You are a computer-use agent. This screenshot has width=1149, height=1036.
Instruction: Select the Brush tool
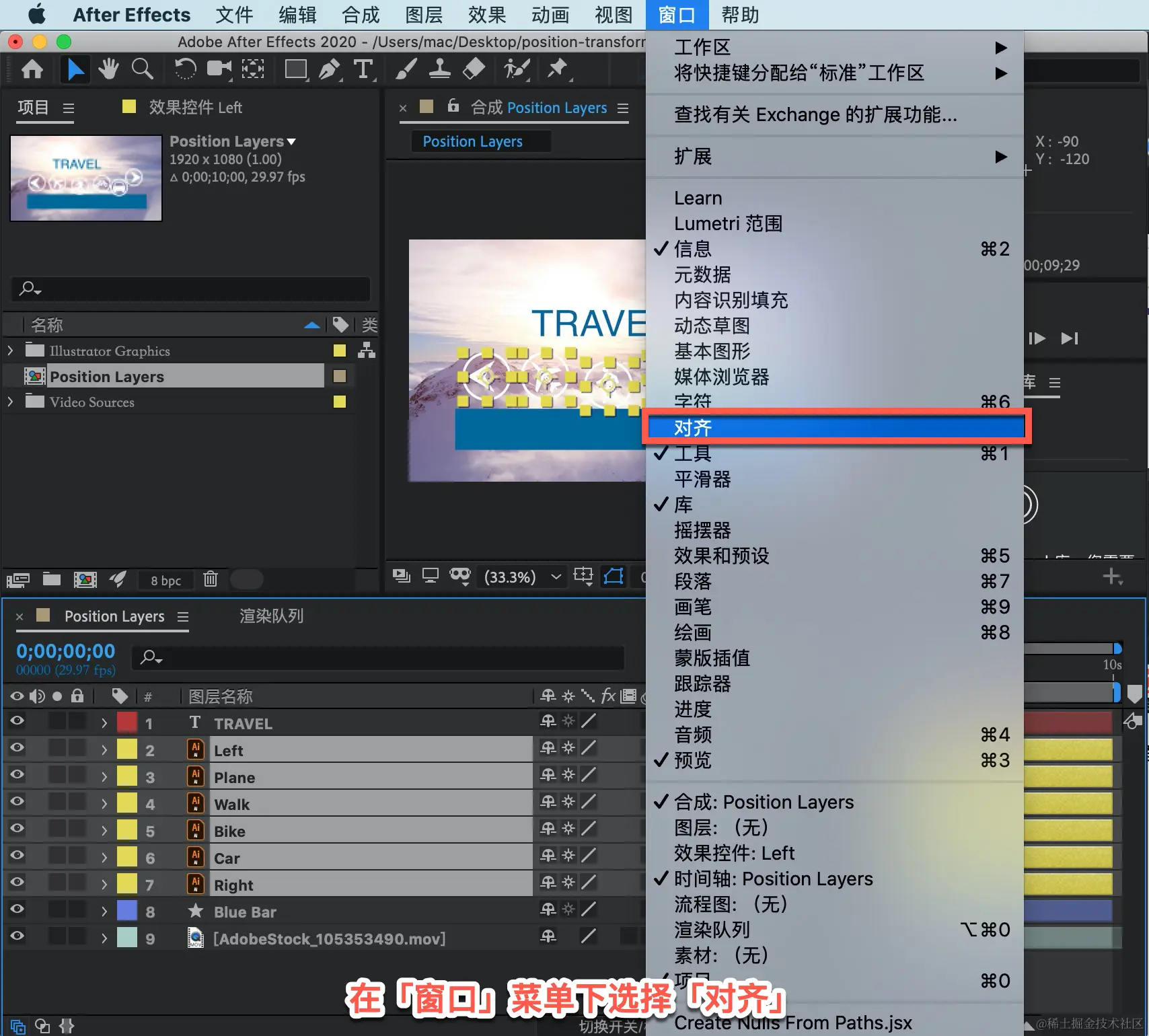pos(406,69)
